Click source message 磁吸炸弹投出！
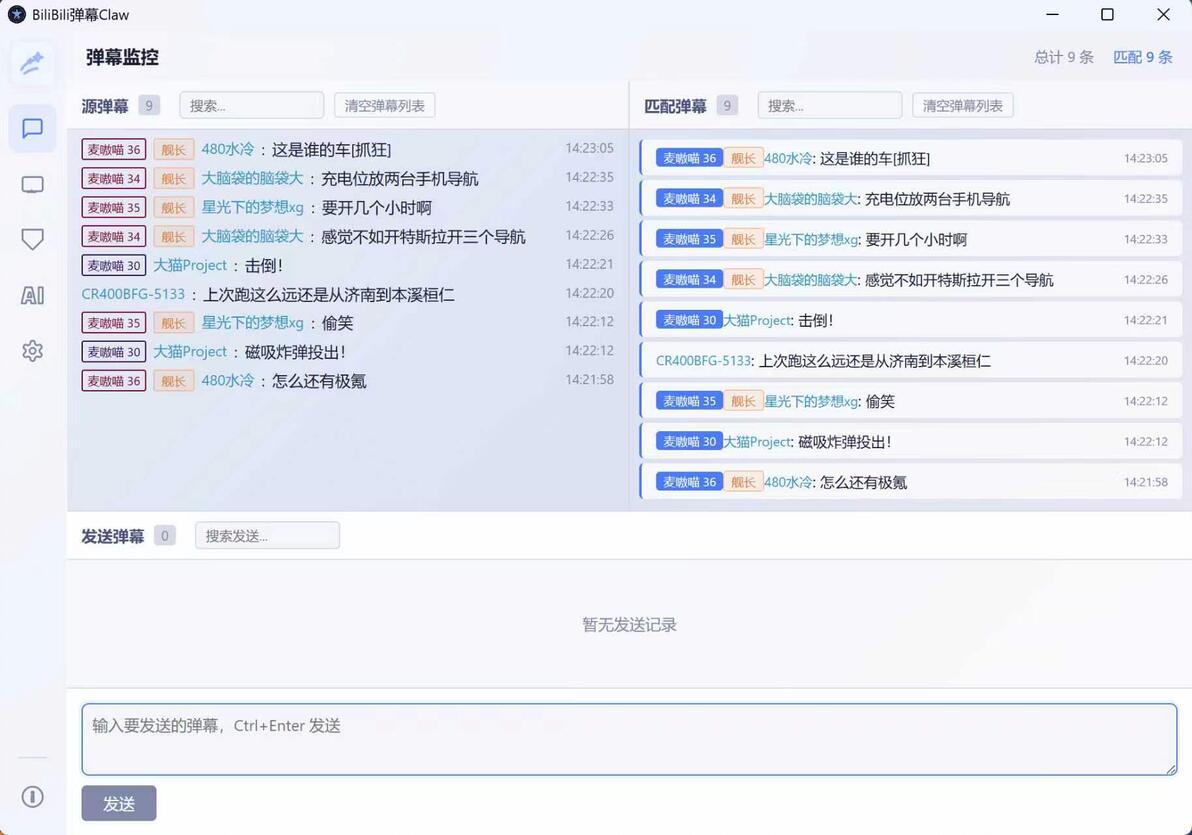Viewport: 1192px width, 835px height. pyautogui.click(x=295, y=352)
